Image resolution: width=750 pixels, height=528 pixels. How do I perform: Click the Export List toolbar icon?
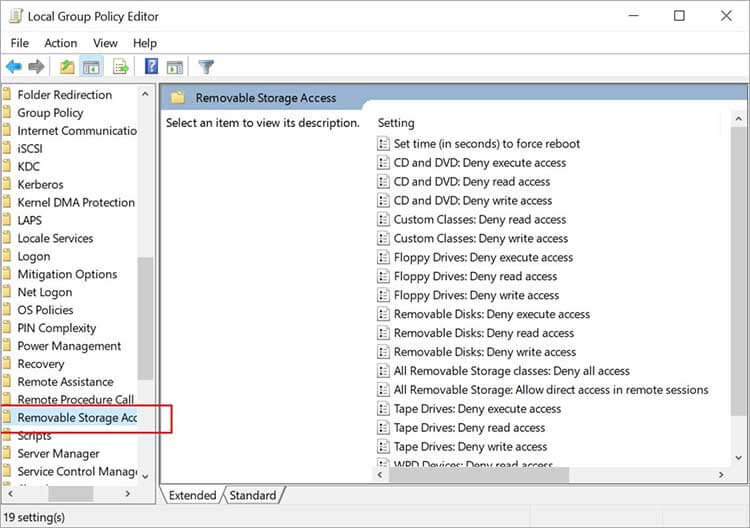point(121,66)
